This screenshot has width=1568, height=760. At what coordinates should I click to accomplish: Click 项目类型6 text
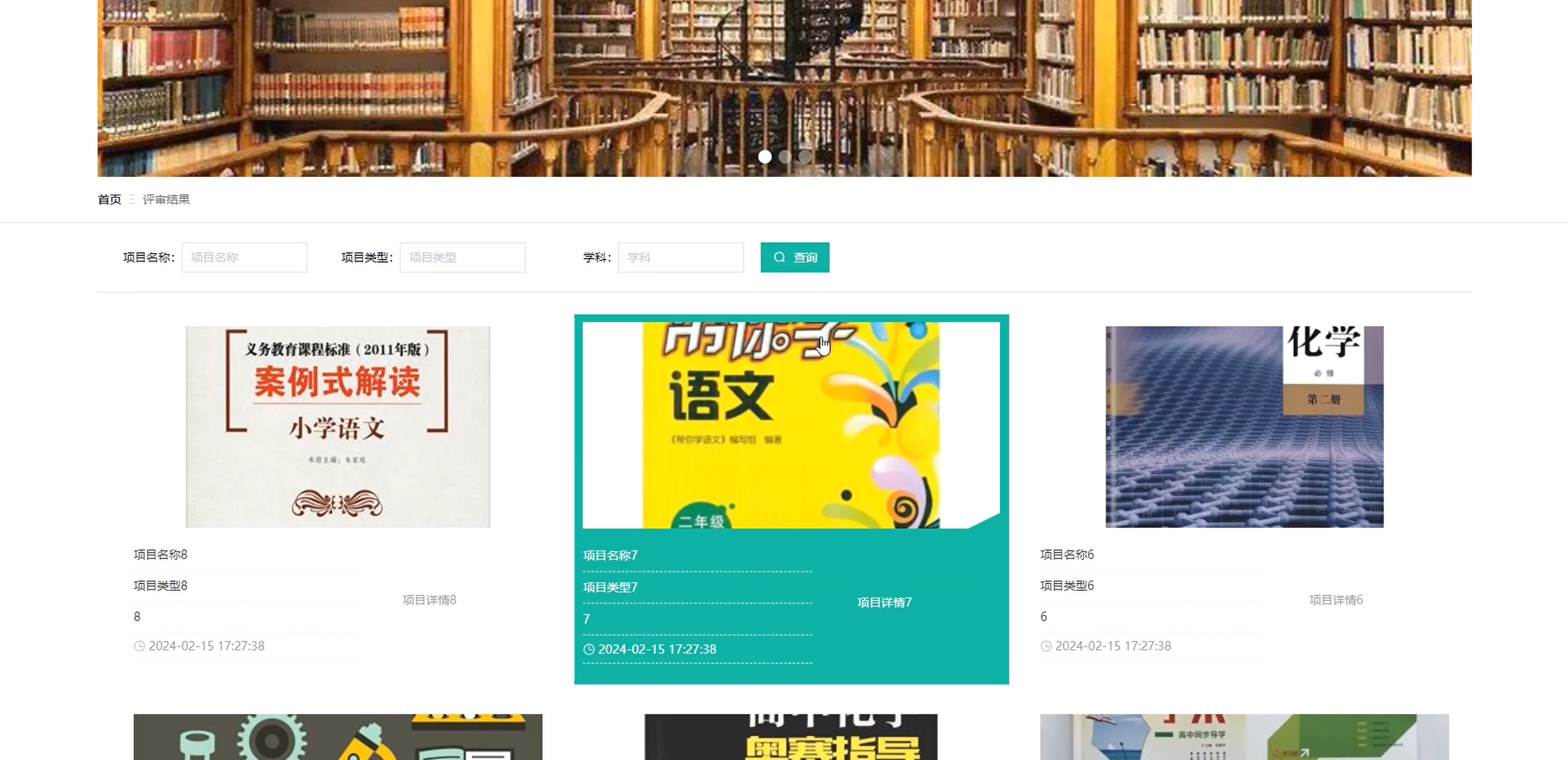click(1067, 585)
